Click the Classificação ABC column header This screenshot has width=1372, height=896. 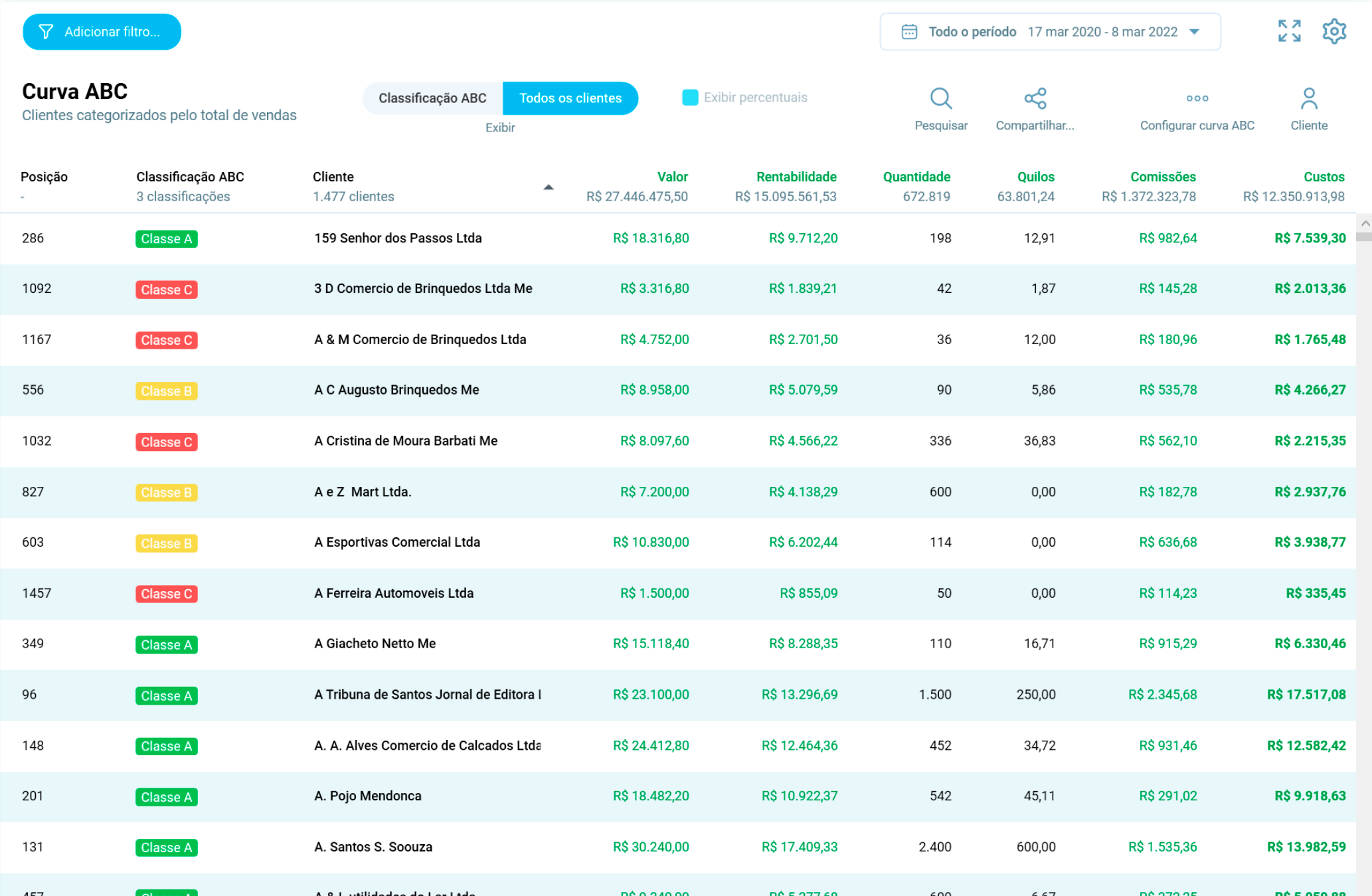click(x=190, y=177)
